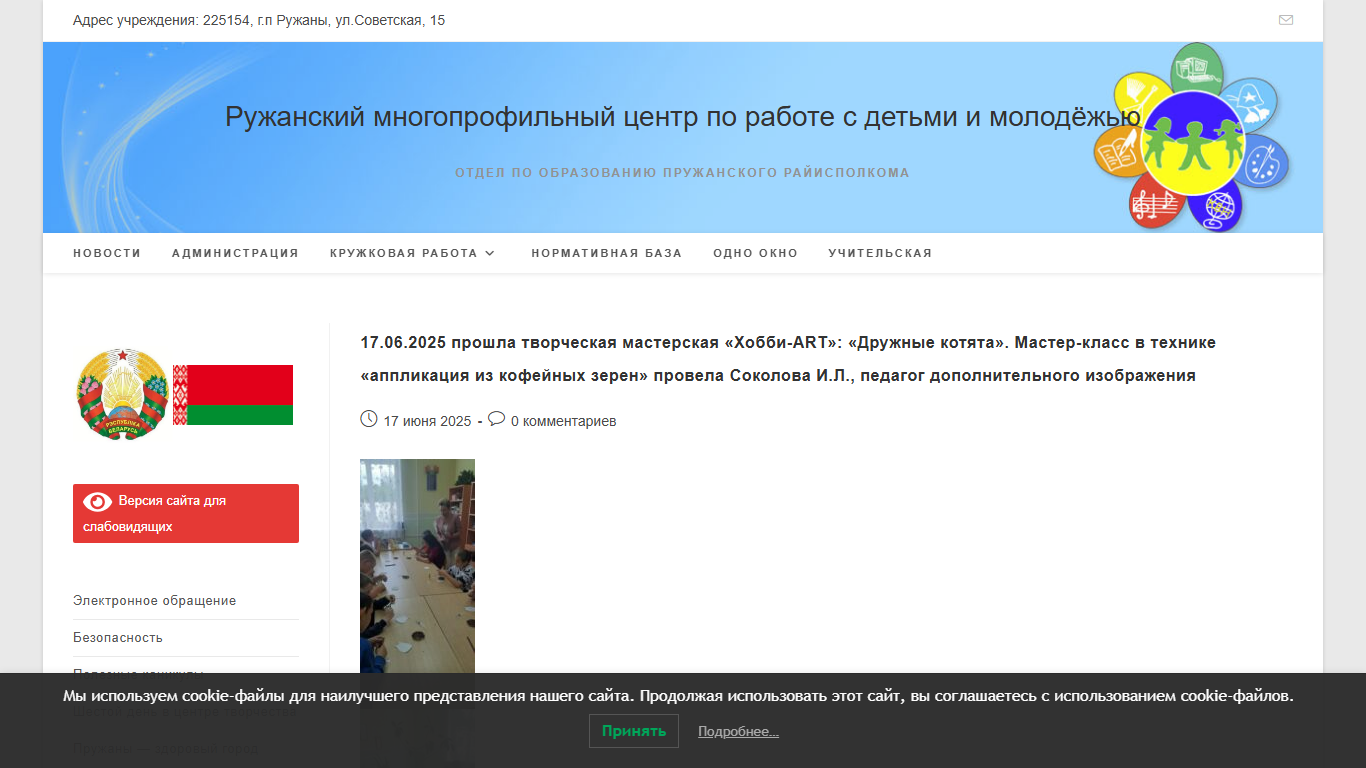Click Версия сайта для слабовидящих button
This screenshot has height=768, width=1366.
pyautogui.click(x=186, y=513)
